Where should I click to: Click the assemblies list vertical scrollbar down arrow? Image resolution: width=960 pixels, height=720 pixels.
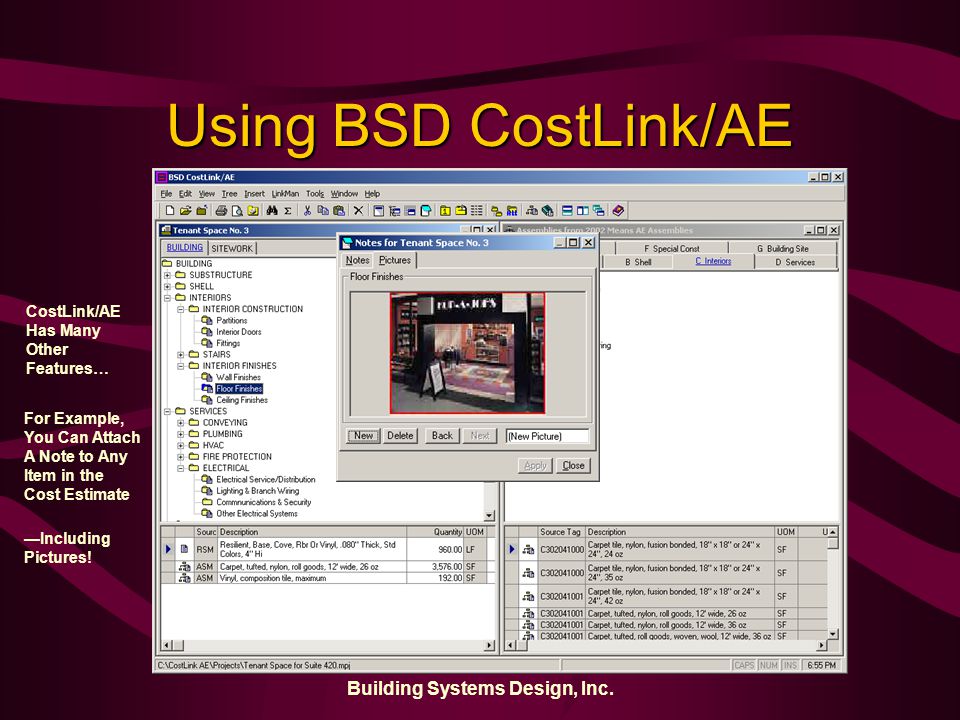point(833,634)
